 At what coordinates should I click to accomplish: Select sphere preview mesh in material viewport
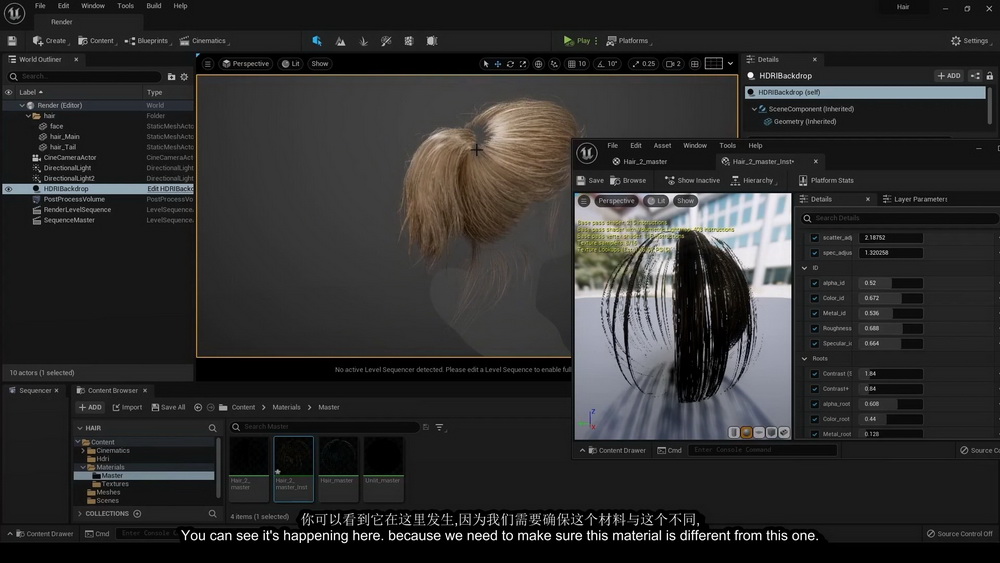coord(747,432)
